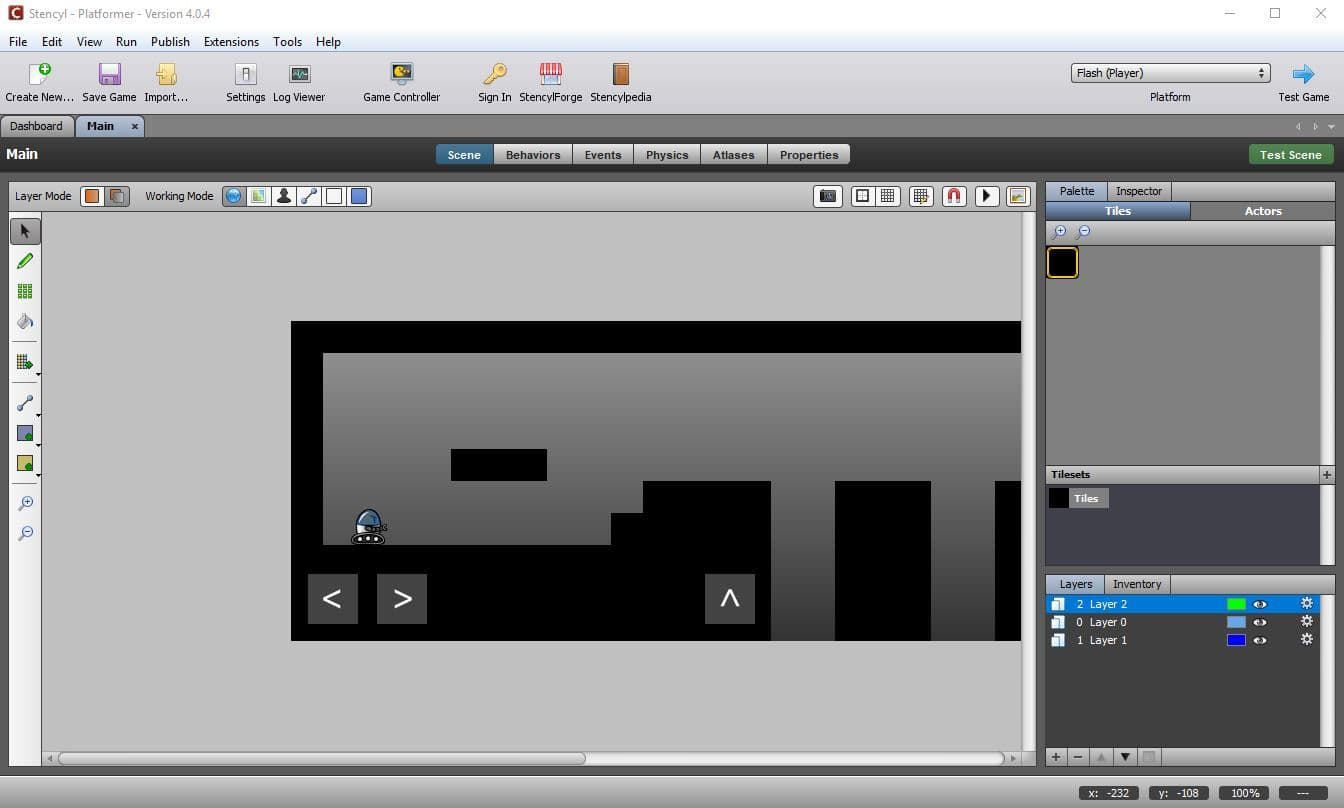Click Sign In key icon
The image size is (1344, 808).
[x=494, y=82]
